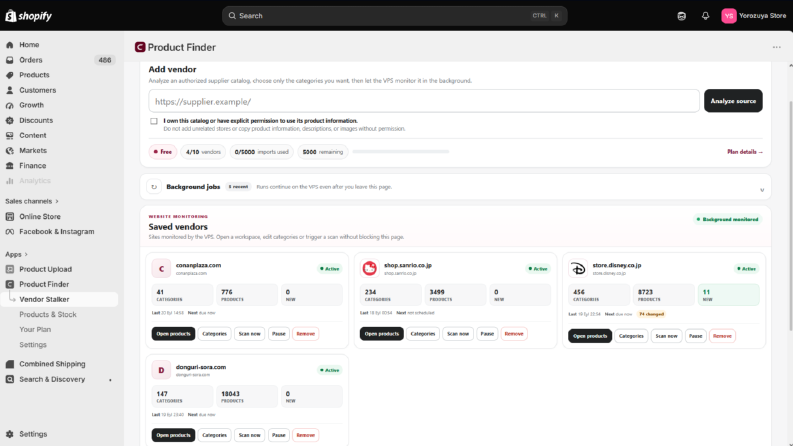
Task: Click the Search & Discovery app icon
Action: (x=10, y=379)
